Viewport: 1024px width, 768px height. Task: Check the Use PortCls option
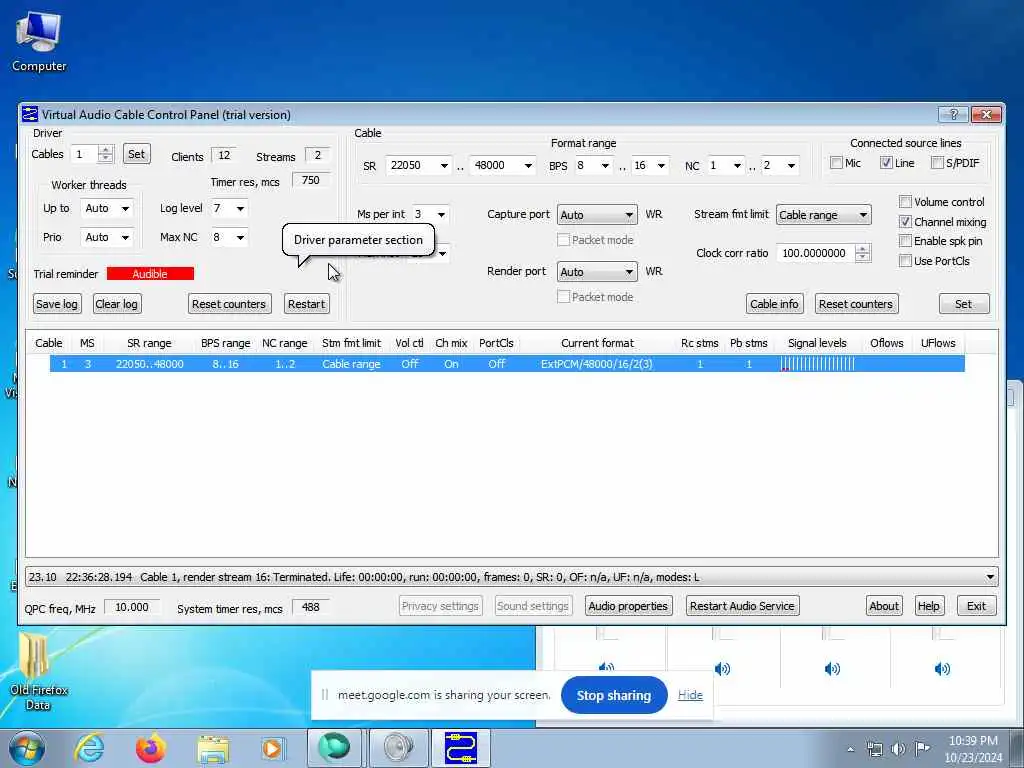tap(905, 261)
